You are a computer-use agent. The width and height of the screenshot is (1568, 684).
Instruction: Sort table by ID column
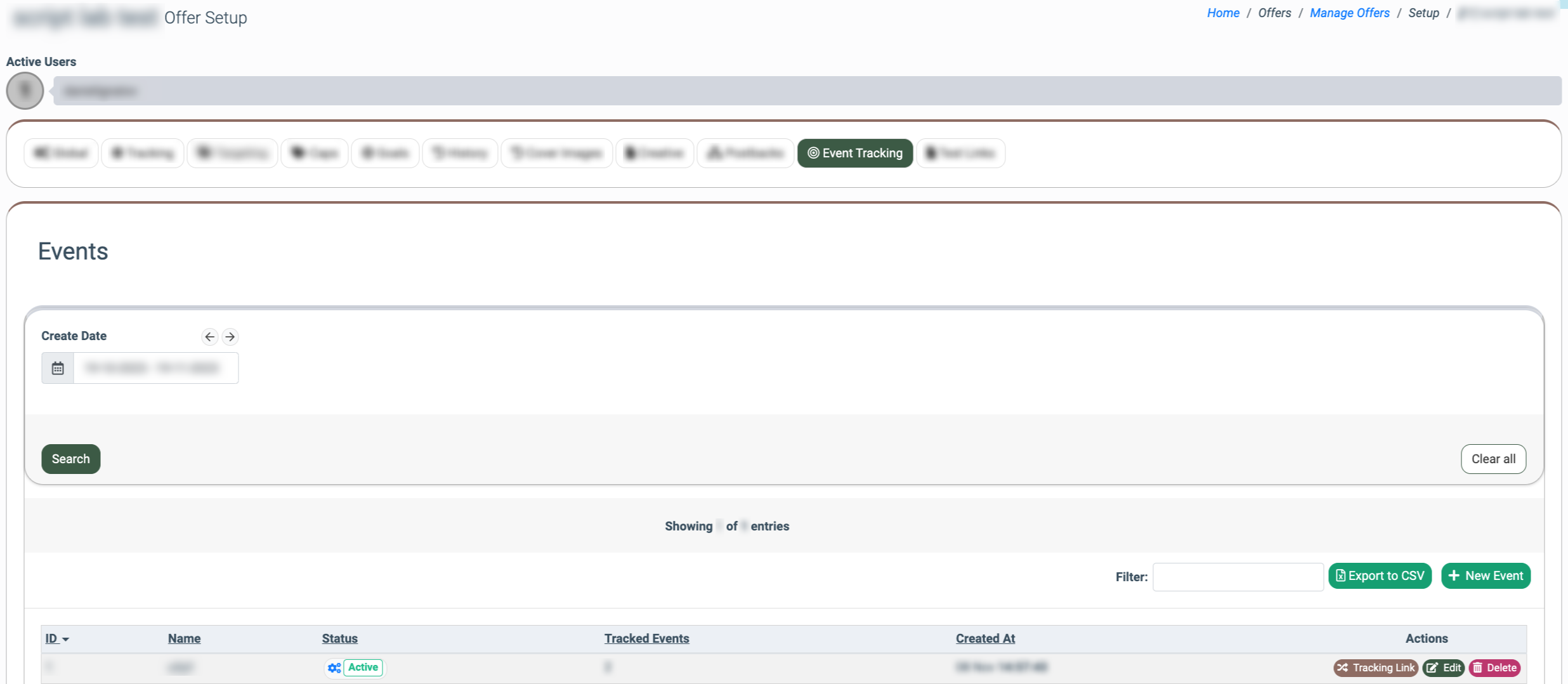click(x=52, y=638)
